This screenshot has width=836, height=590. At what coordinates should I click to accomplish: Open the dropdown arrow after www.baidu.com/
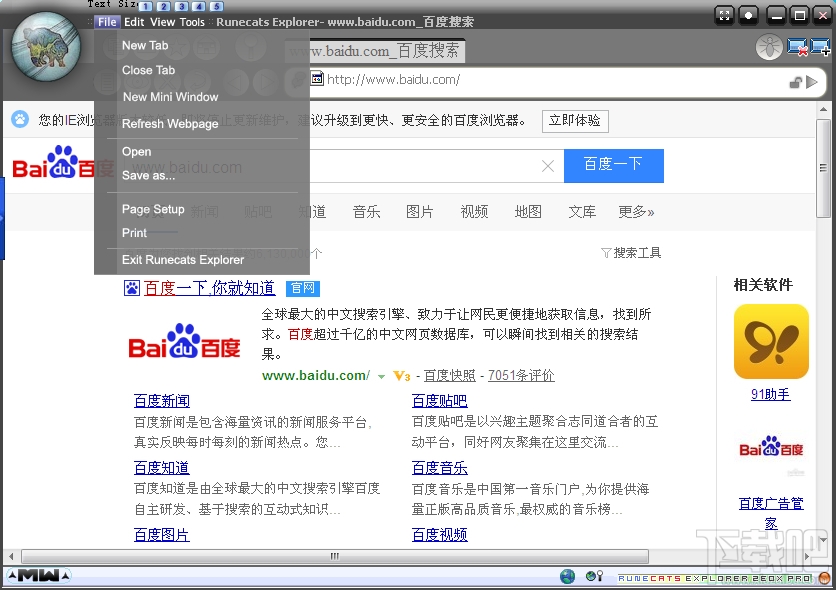381,377
